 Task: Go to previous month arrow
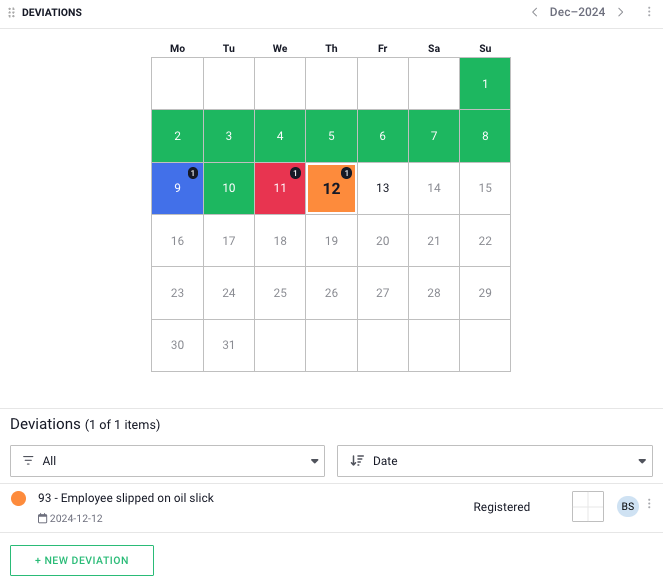[x=534, y=12]
